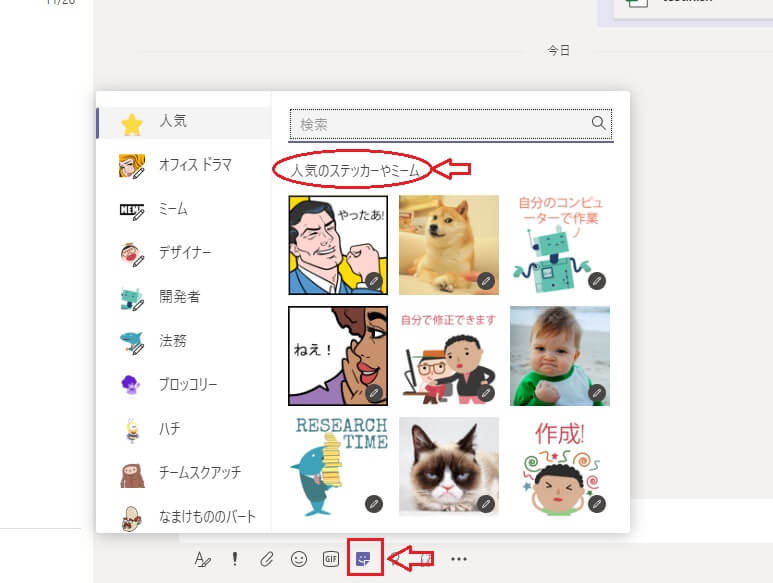Viewport: 773px width, 583px height.
Task: Click the magnifier icon in sticker search
Action: [x=599, y=124]
